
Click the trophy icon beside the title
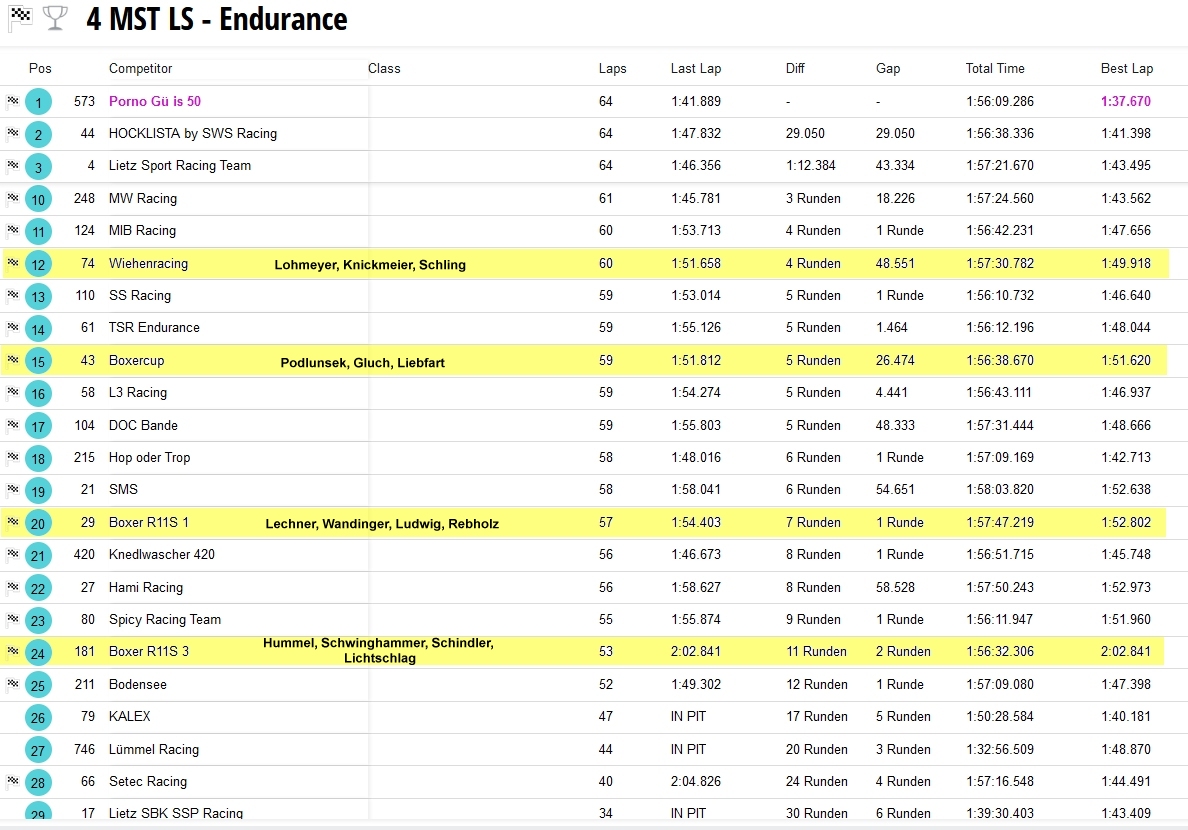coord(55,18)
